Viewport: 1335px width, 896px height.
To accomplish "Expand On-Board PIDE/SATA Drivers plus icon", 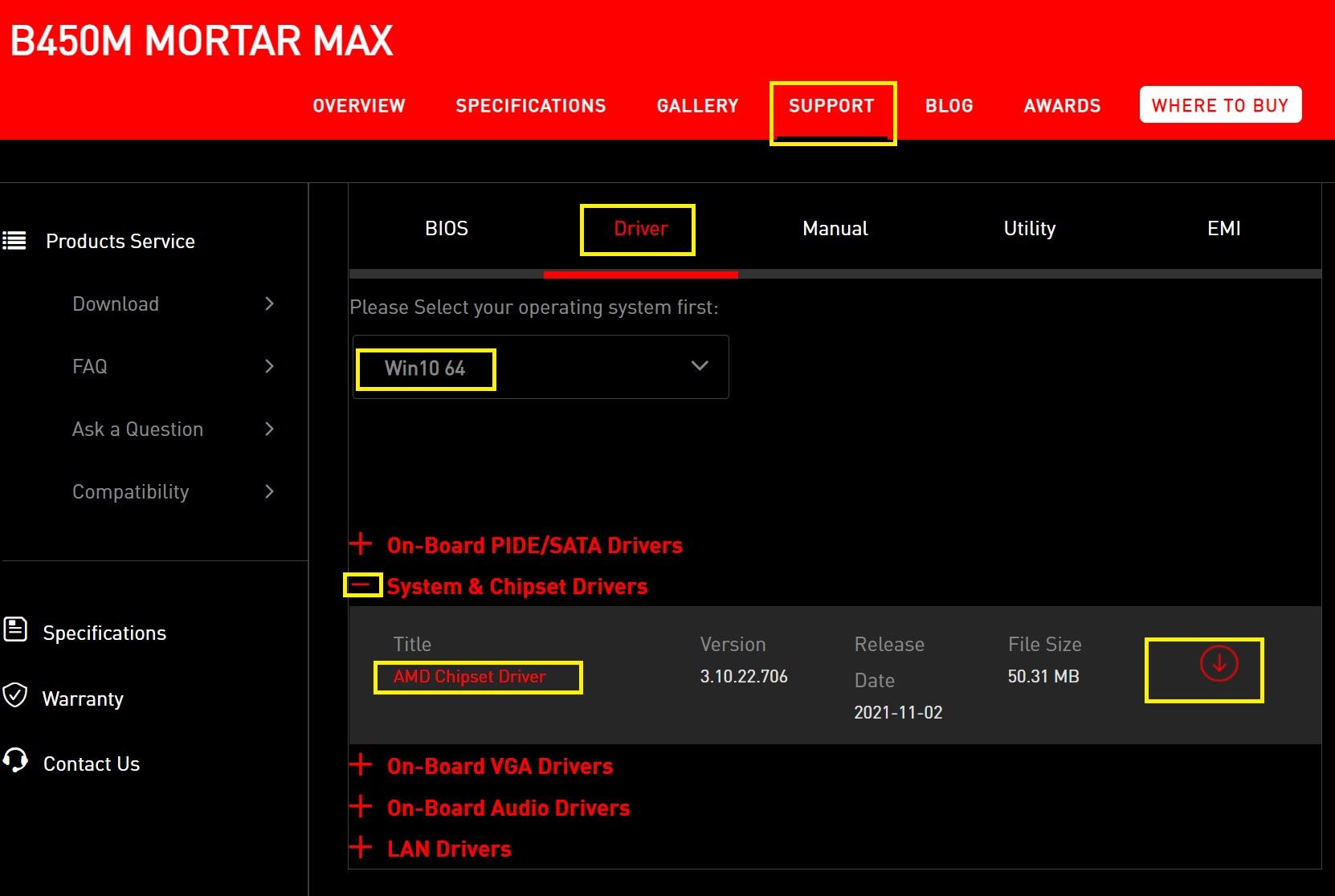I will tap(361, 544).
